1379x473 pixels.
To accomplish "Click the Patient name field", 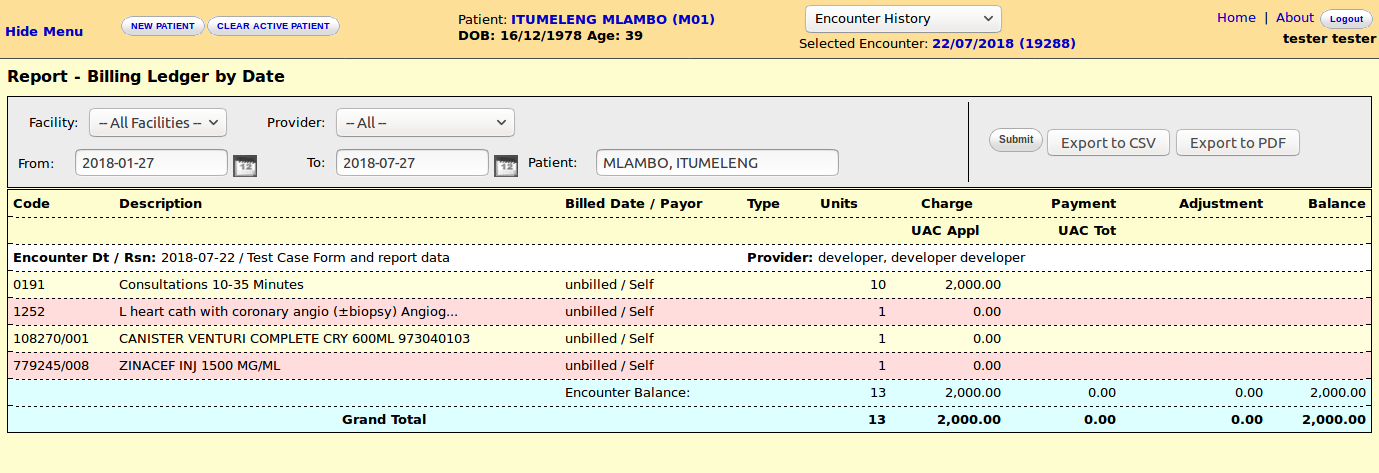I will point(716,163).
